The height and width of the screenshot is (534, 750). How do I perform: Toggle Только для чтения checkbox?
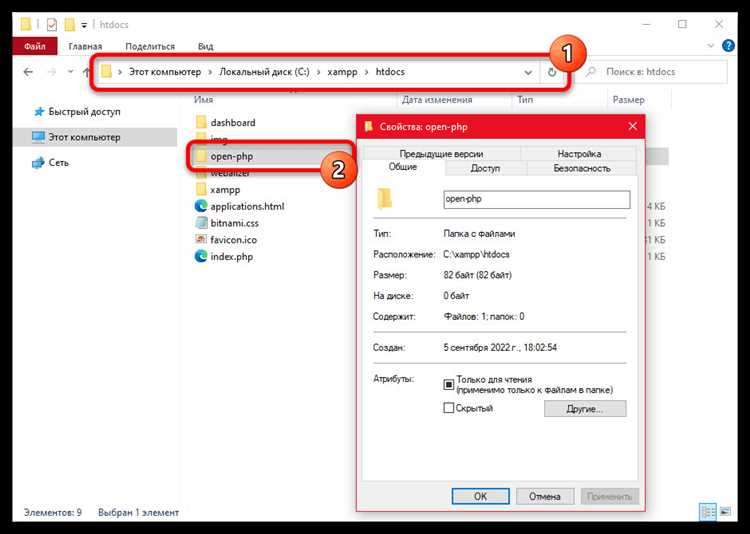tap(448, 384)
